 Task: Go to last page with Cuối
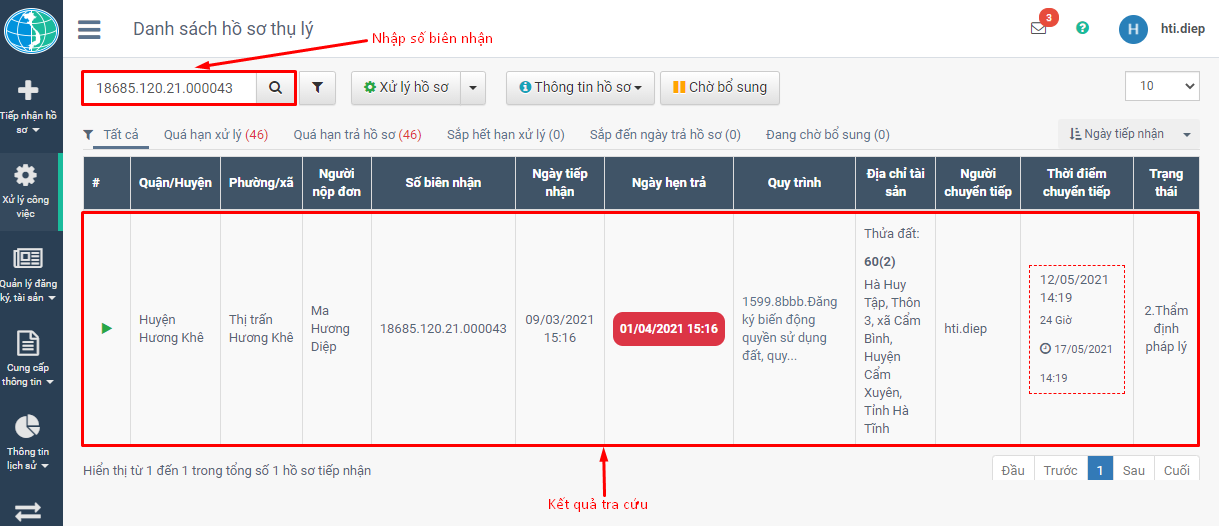1176,470
